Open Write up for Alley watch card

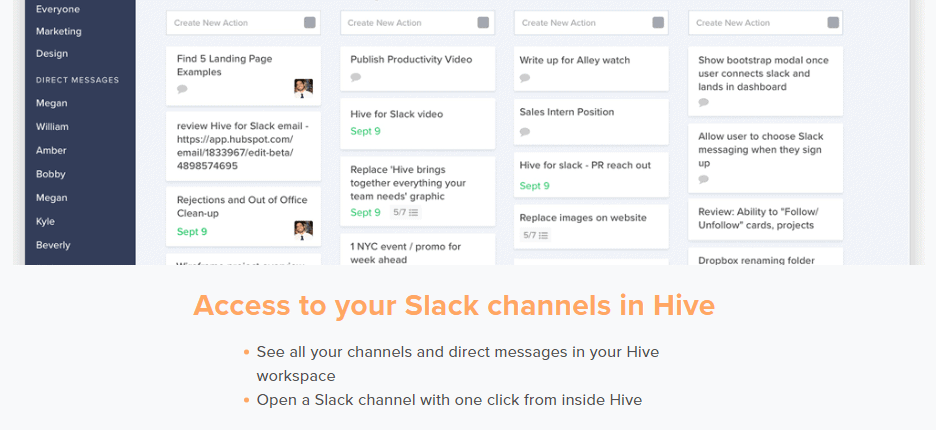click(x=591, y=69)
